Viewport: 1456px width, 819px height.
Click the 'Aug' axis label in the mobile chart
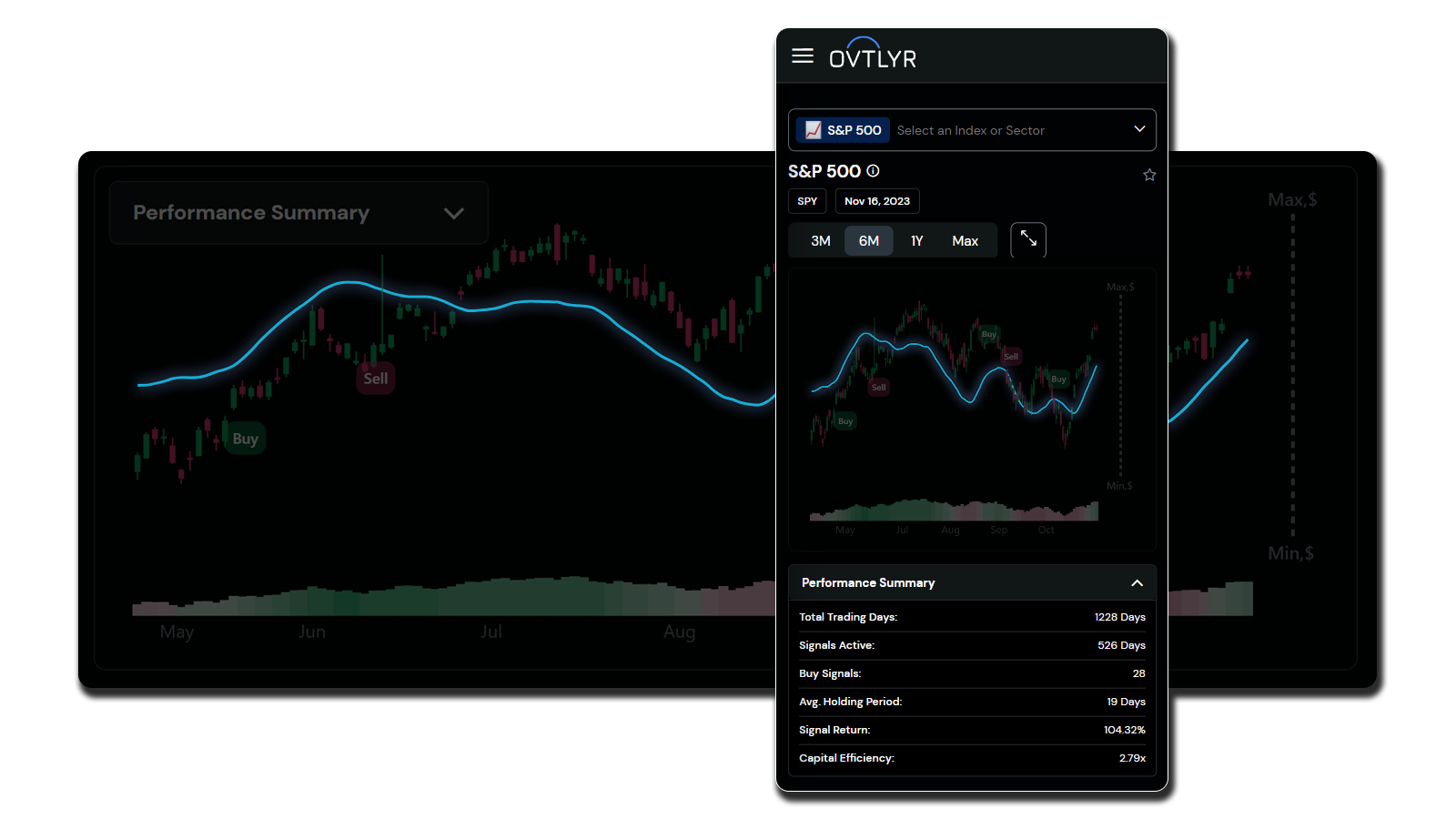click(x=950, y=530)
